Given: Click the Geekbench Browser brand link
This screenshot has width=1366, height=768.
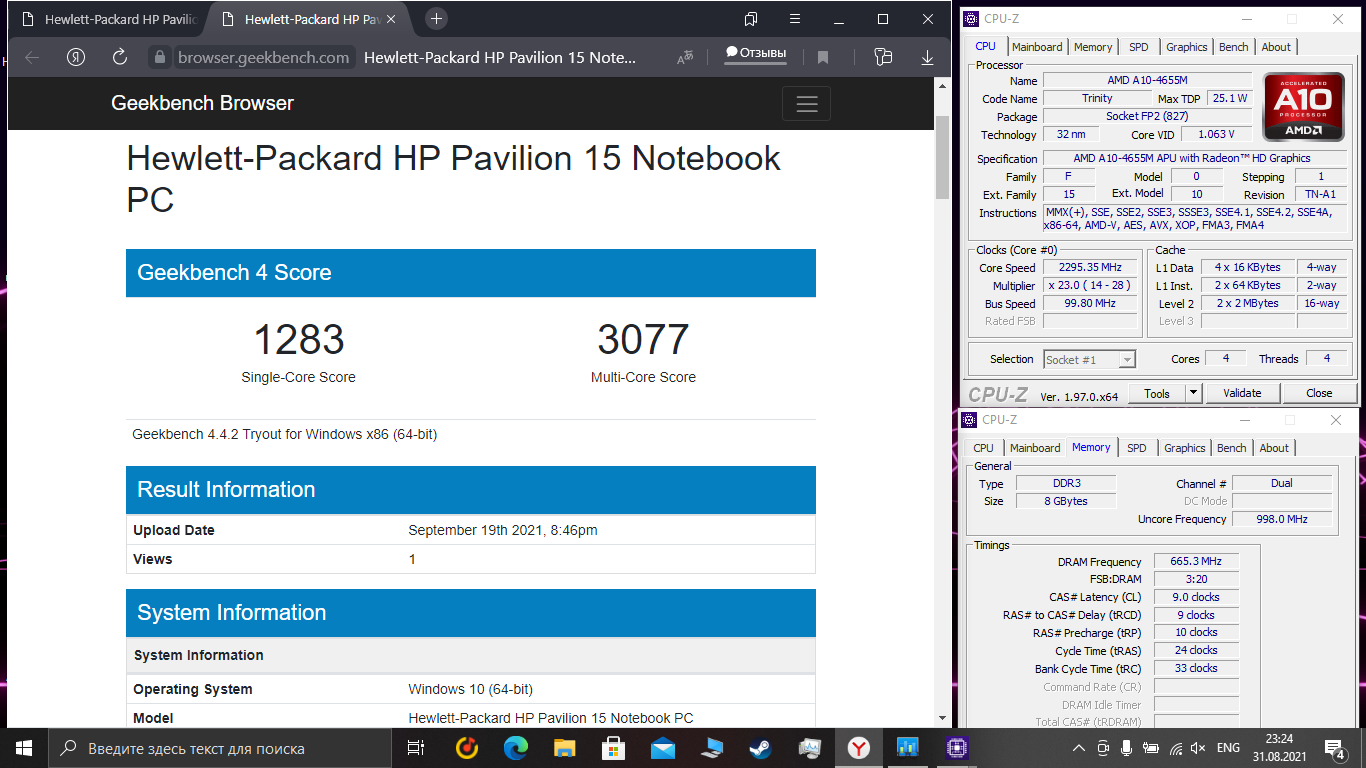Looking at the screenshot, I should point(202,103).
